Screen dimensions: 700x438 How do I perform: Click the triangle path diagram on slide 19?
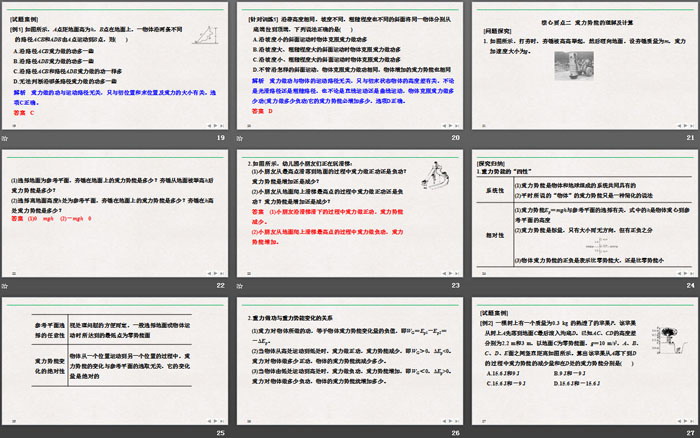point(207,35)
